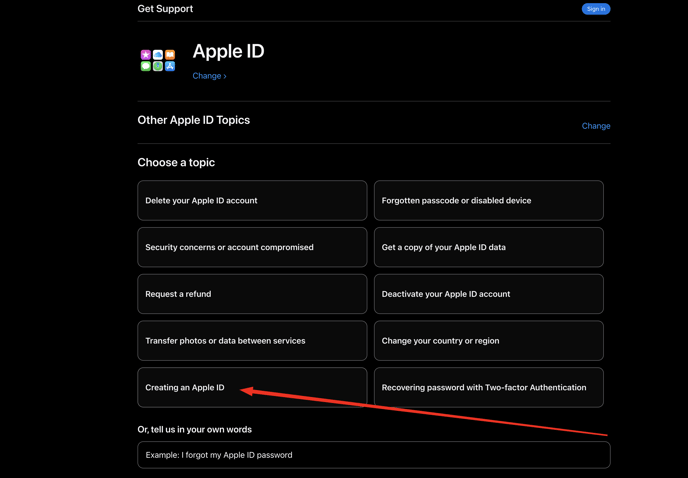
Task: Choose Get a copy of your Apple ID data
Action: [489, 247]
